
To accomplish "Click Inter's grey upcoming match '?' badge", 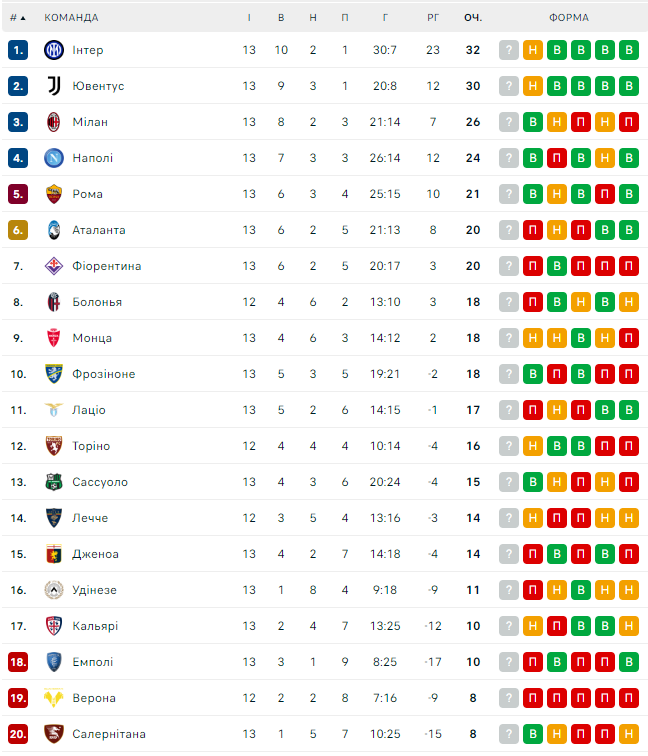I will click(x=509, y=50).
